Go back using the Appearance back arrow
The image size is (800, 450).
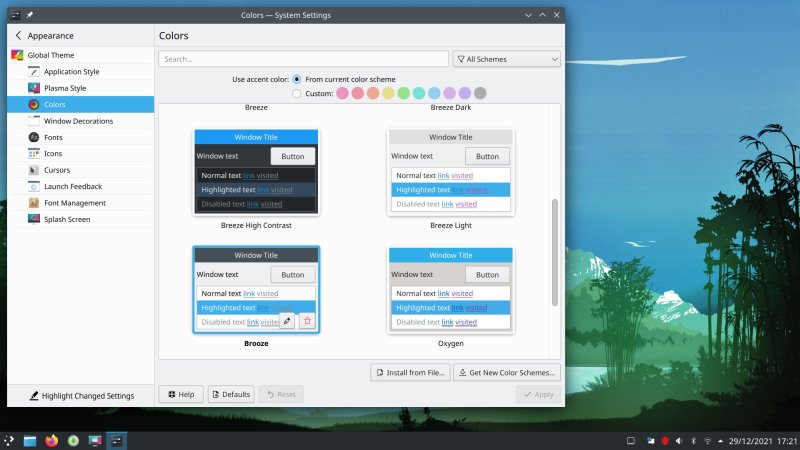pyautogui.click(x=18, y=35)
